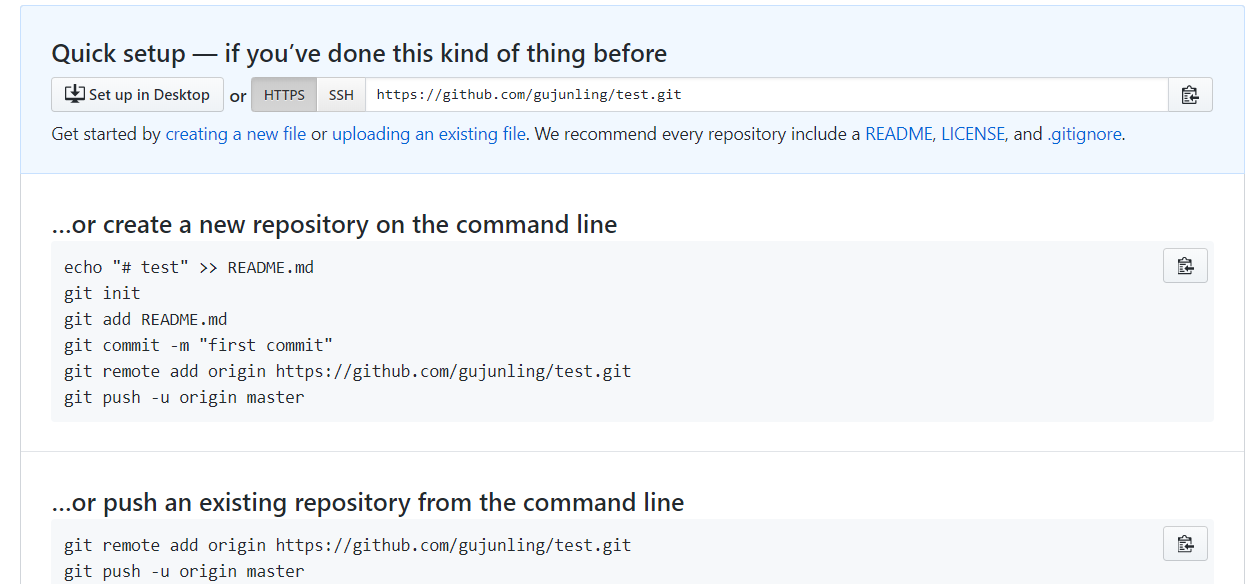Open the creating a new file link
1258x584 pixels.
tap(236, 134)
